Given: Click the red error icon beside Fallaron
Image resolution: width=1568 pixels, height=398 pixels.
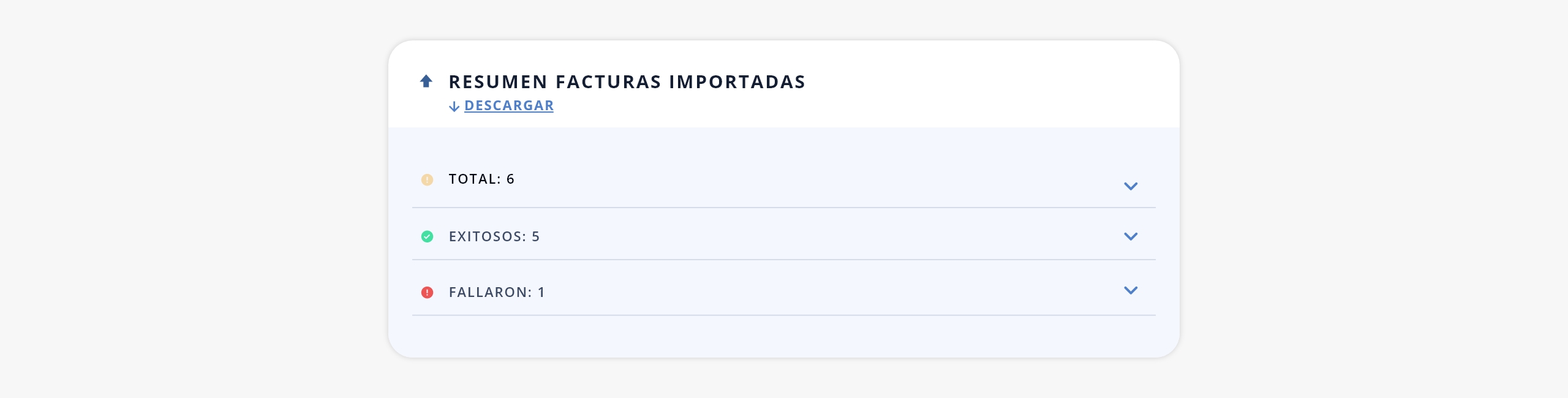Looking at the screenshot, I should (x=427, y=292).
